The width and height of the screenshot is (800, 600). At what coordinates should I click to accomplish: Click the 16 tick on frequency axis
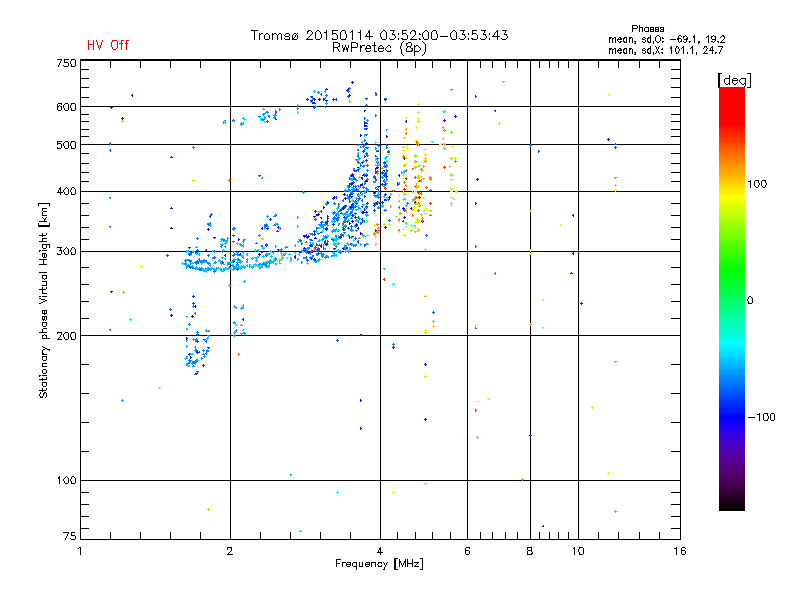click(x=679, y=551)
